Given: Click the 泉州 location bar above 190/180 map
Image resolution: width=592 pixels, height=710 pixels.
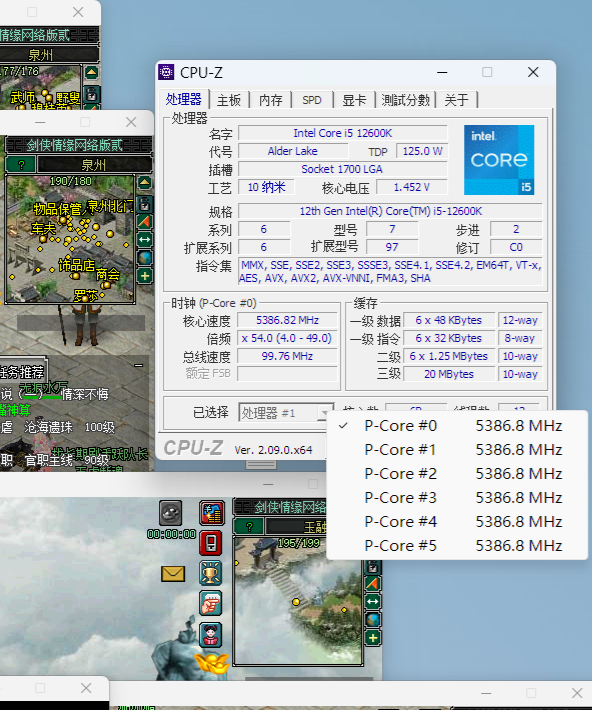Looking at the screenshot, I should pyautogui.click(x=94, y=164).
